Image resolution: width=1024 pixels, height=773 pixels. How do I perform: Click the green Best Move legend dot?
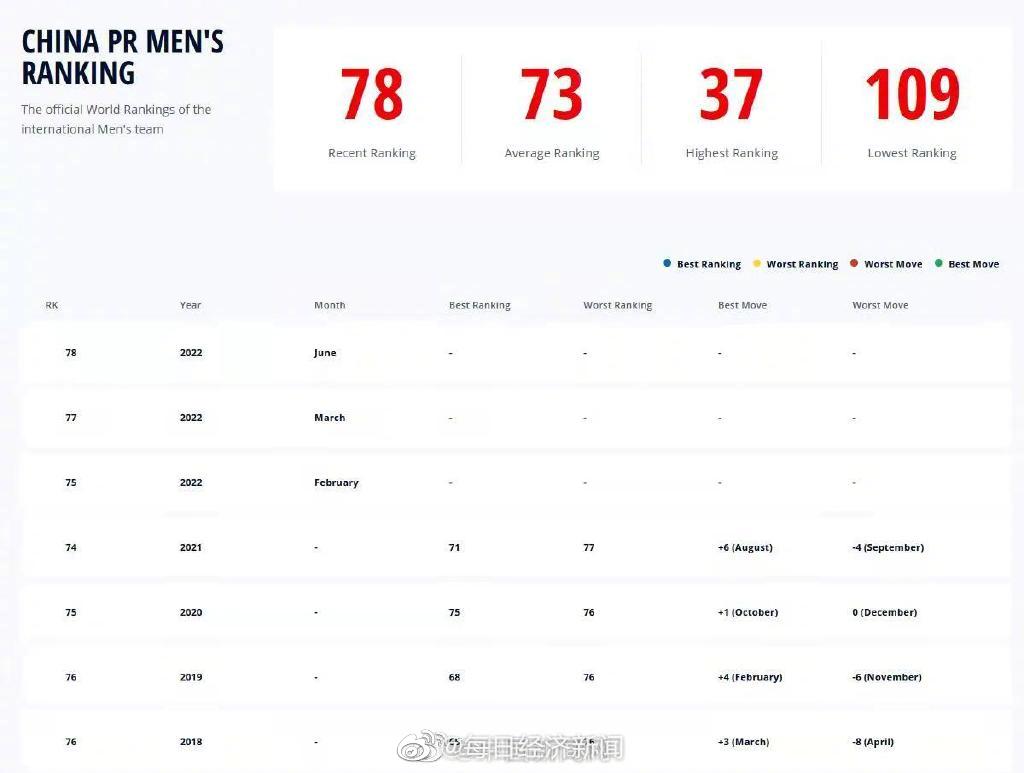click(x=938, y=263)
